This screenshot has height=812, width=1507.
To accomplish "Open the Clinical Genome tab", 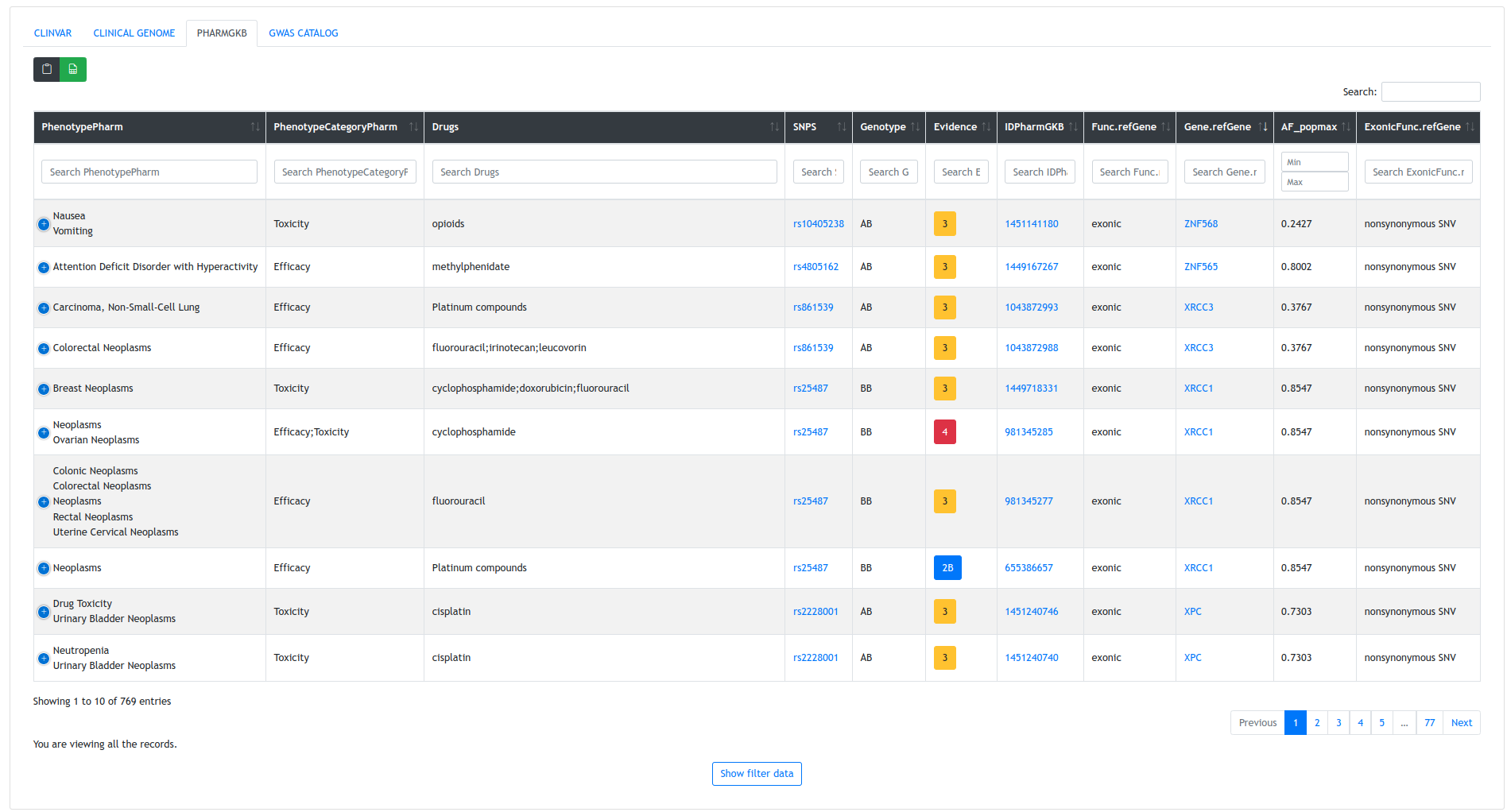I will (x=134, y=33).
